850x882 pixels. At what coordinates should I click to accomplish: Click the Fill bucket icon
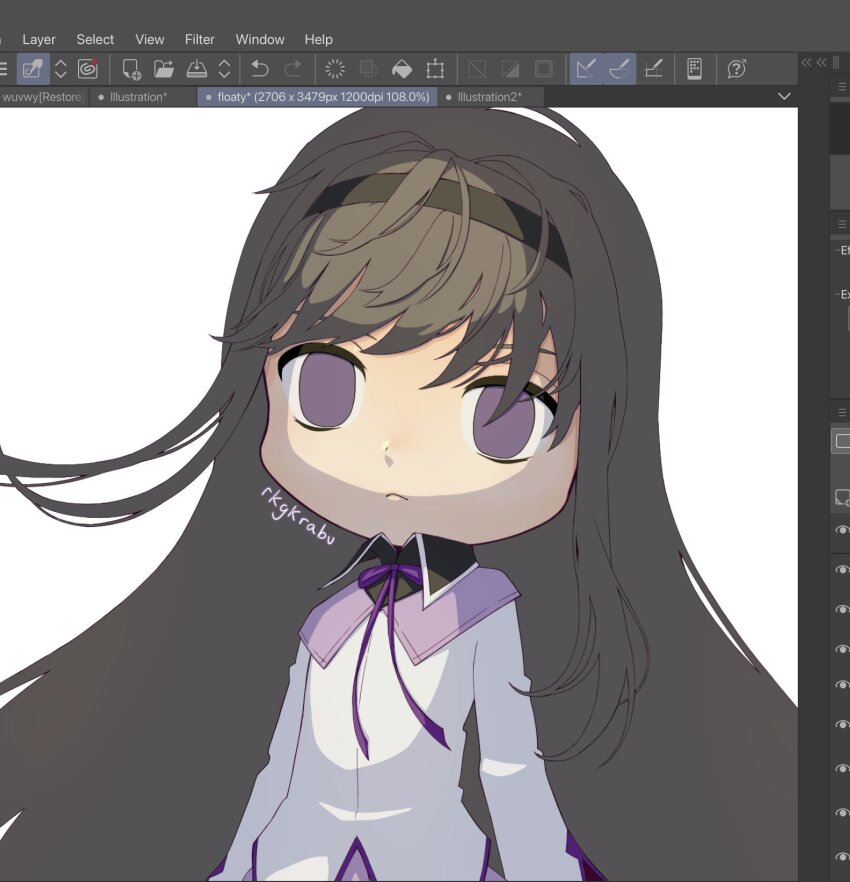click(402, 69)
